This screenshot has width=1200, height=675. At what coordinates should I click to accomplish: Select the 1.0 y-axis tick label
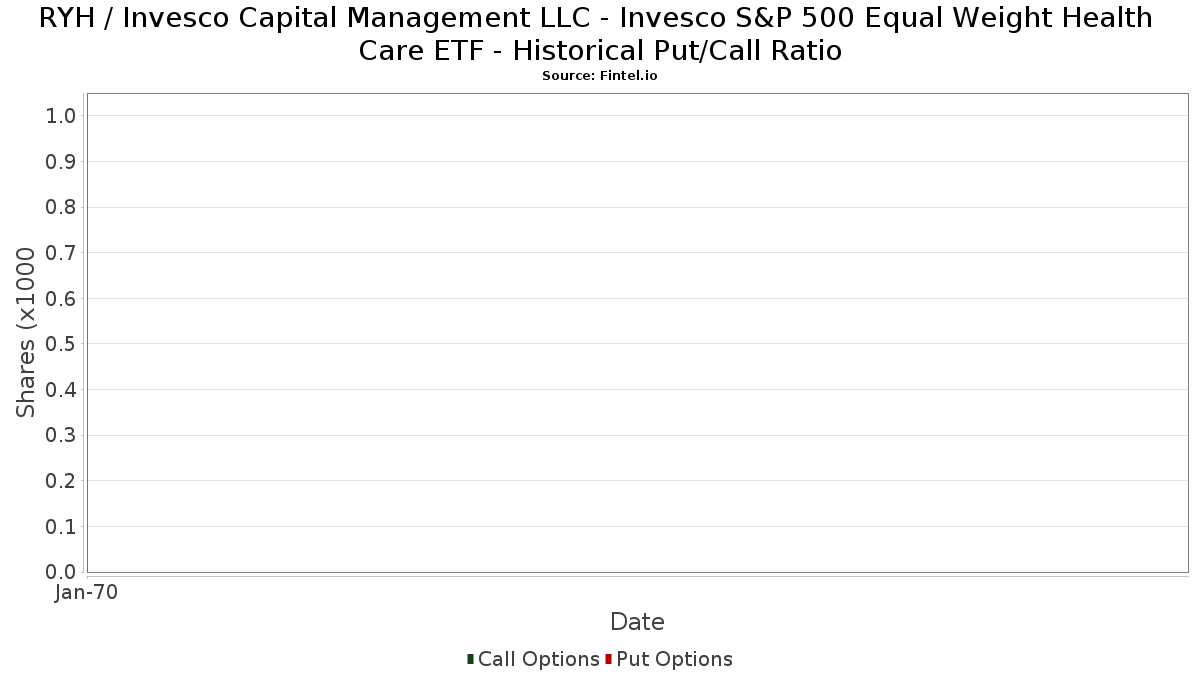click(61, 116)
